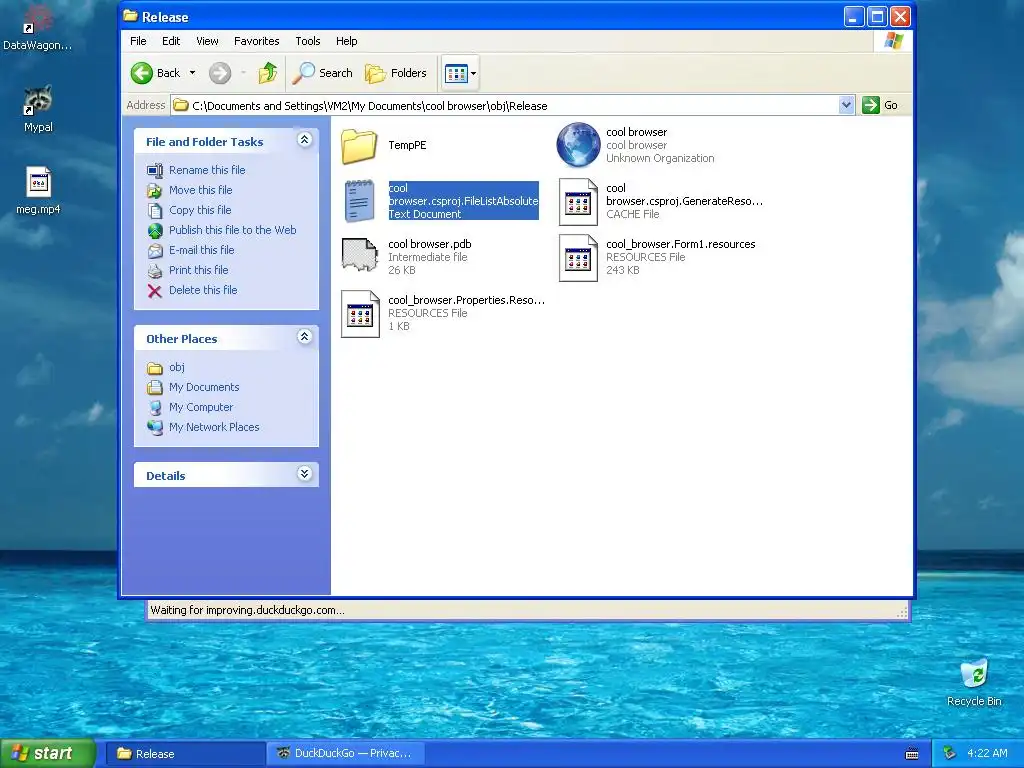This screenshot has height=768, width=1024.
Task: Open the View menu
Action: click(x=207, y=41)
